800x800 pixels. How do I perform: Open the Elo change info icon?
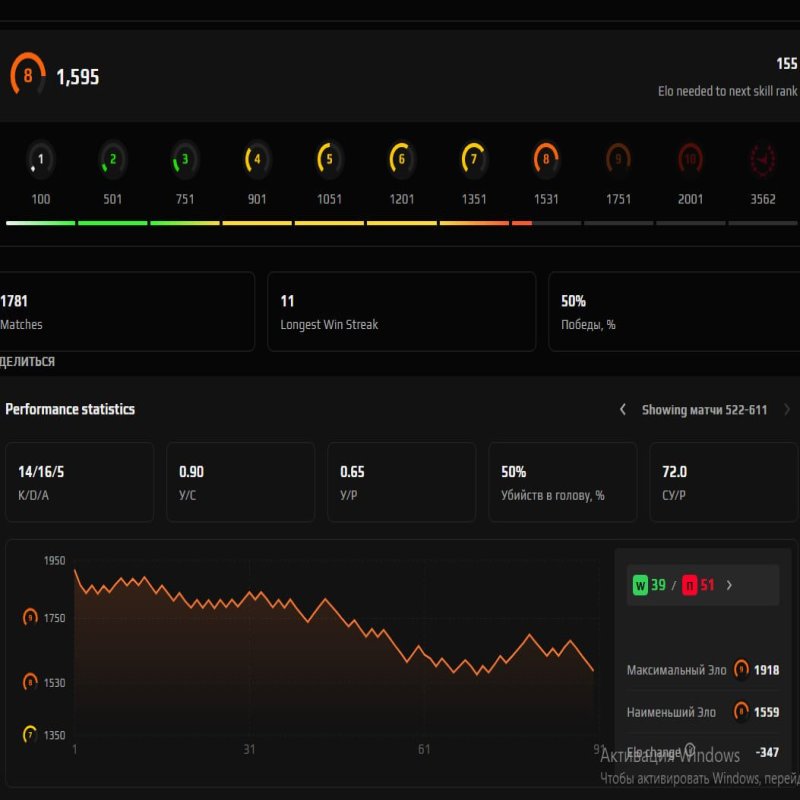point(690,748)
